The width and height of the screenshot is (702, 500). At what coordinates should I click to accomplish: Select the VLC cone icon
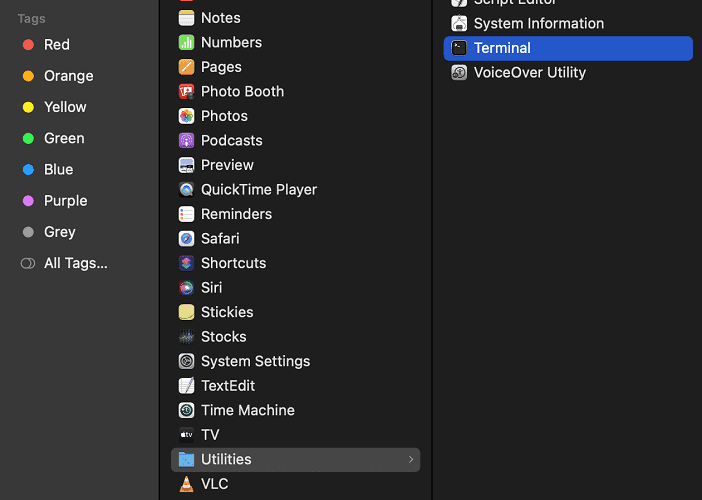(x=186, y=484)
